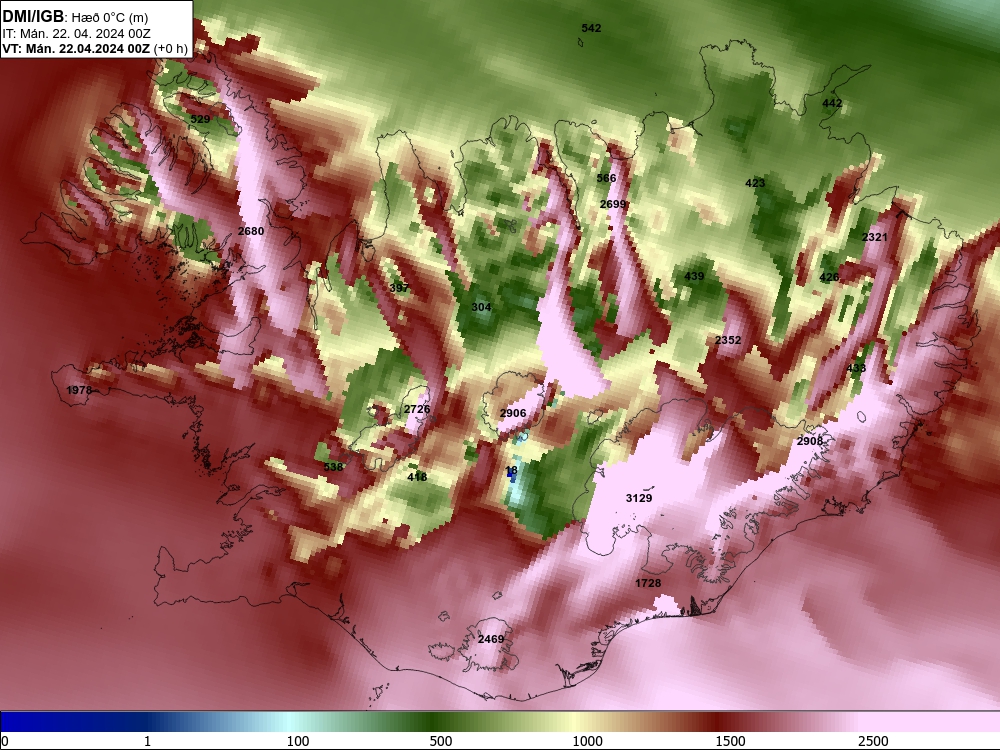Viewport: 1000px width, 750px height.
Task: Click the map value 397
Action: (399, 288)
